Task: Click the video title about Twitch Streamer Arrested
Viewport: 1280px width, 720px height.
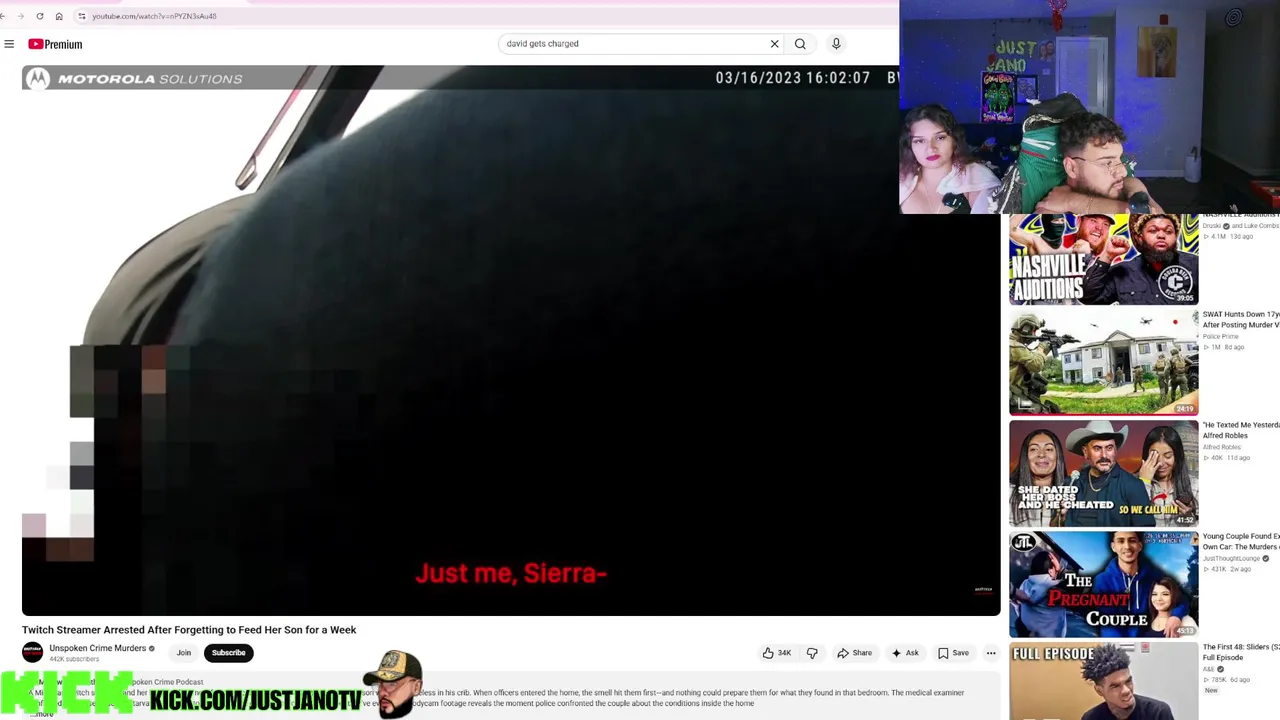Action: click(x=189, y=630)
